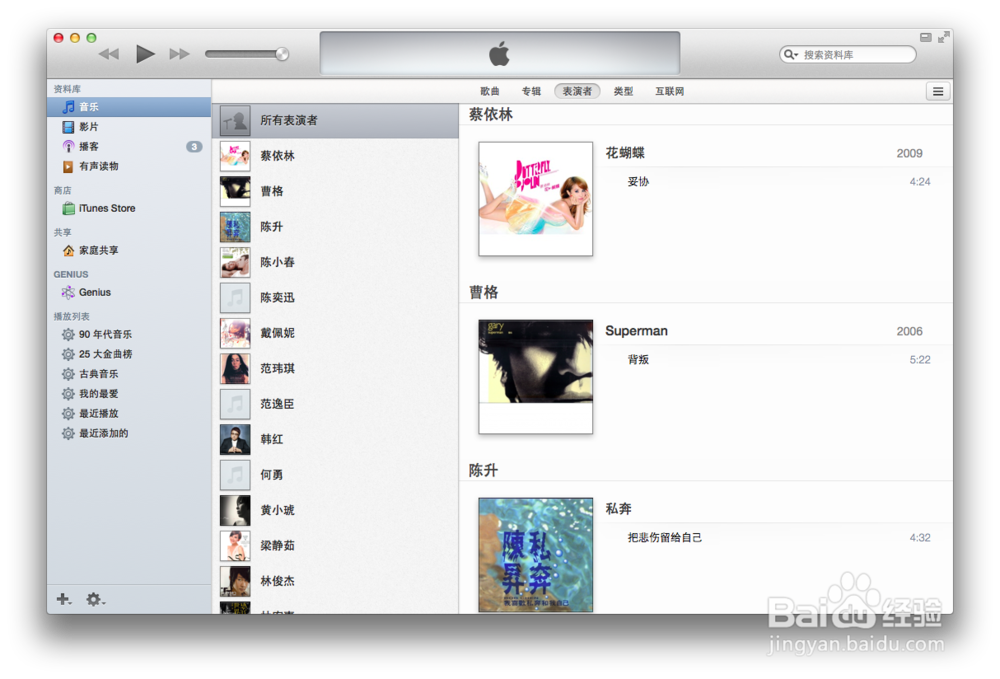Open 最近添加的 smart playlist

pos(129,433)
